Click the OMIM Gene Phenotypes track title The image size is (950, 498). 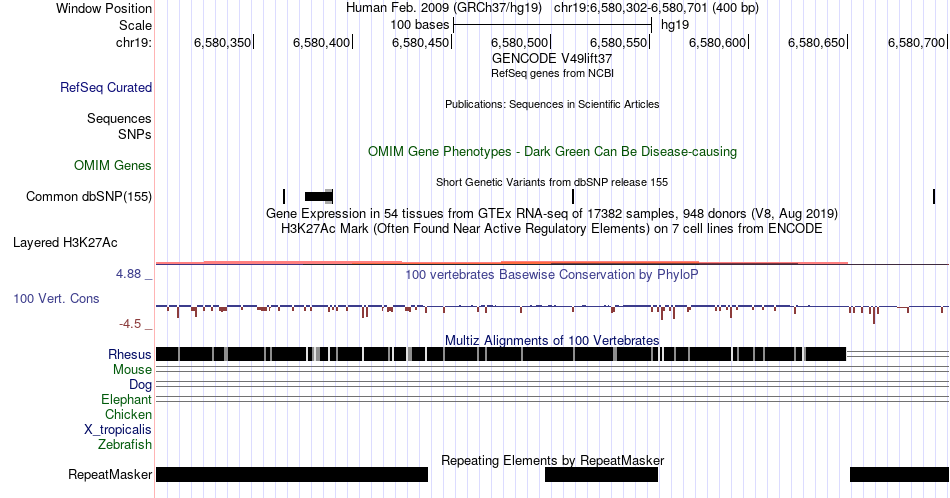(552, 151)
